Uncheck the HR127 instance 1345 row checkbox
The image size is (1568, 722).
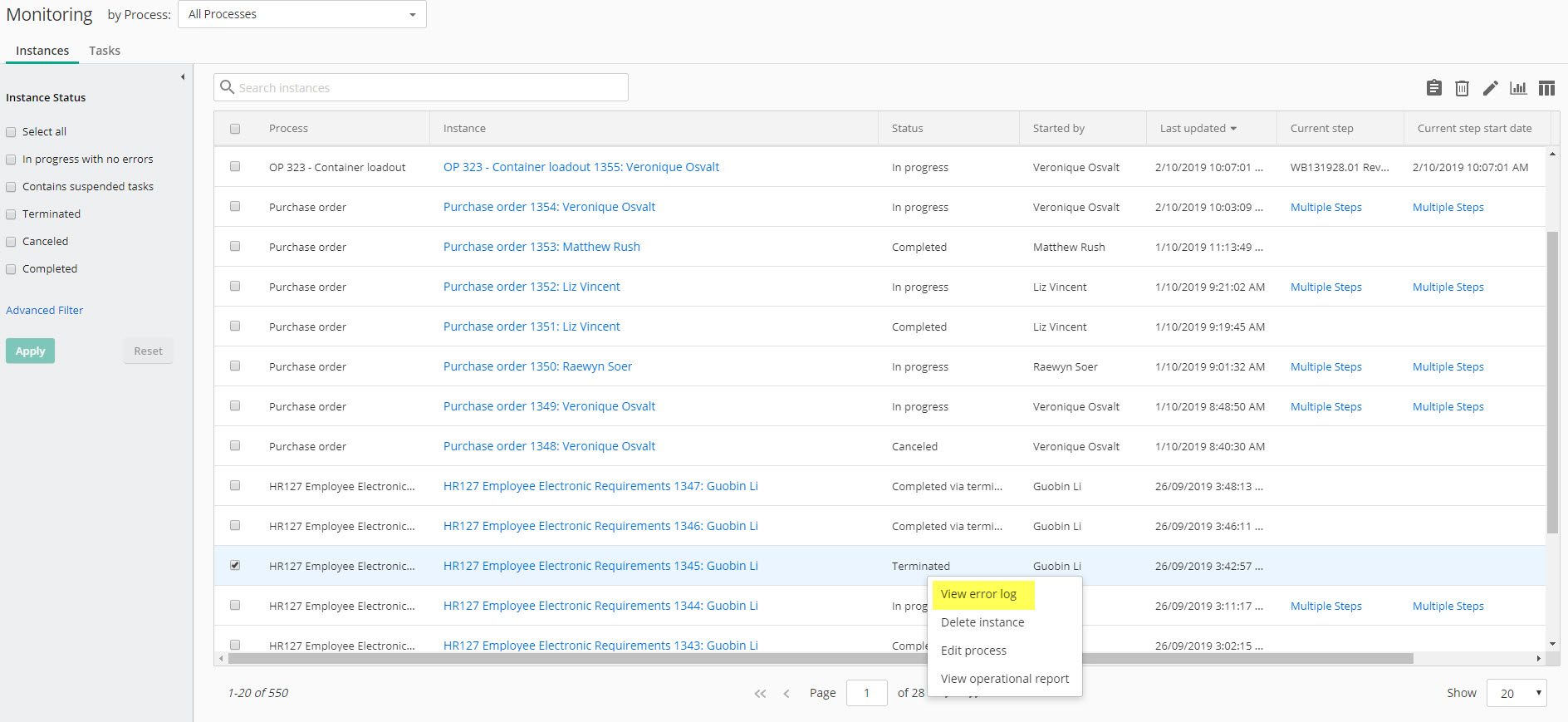click(235, 565)
